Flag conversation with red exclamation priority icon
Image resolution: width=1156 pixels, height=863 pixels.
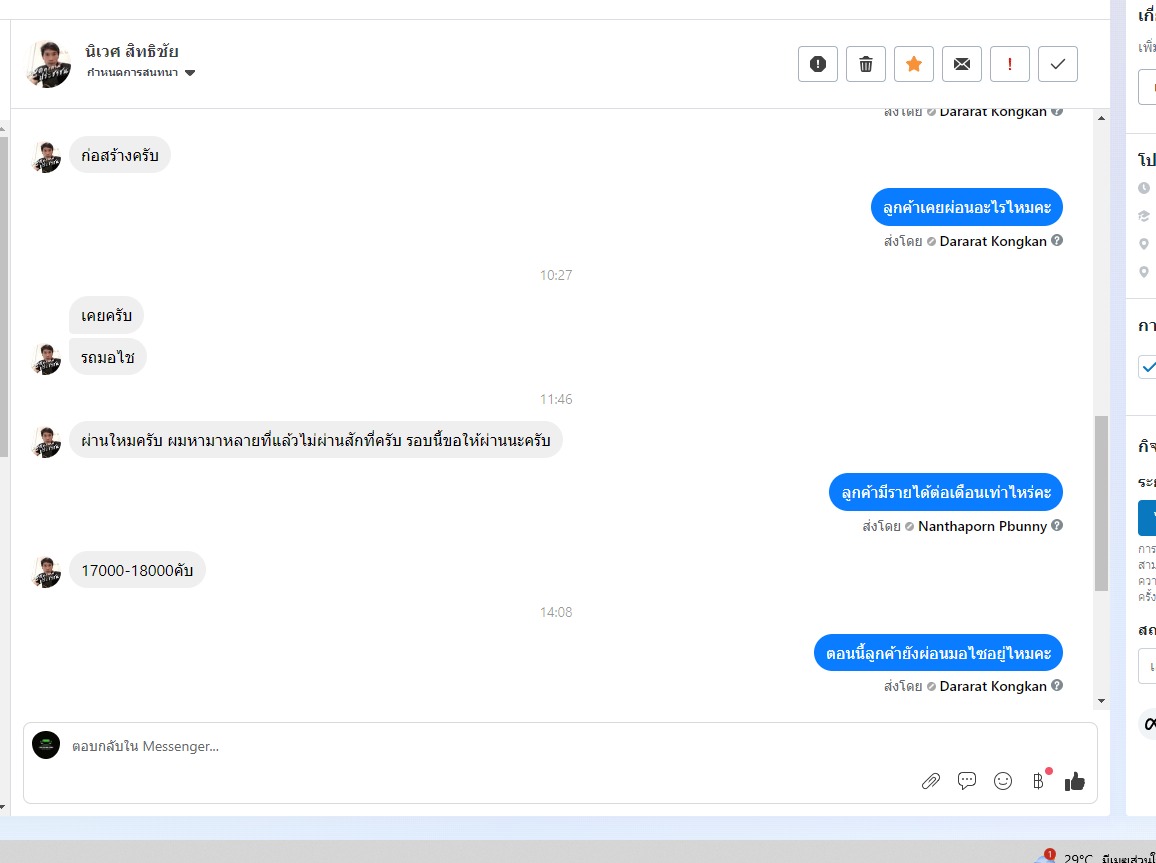tap(1009, 64)
